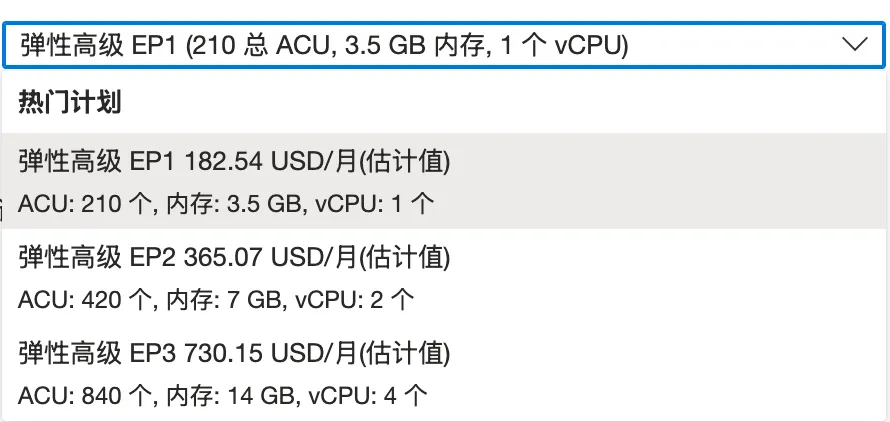Click the 210 总 ACU text in combo box
This screenshot has height=422, width=890.
257,45
